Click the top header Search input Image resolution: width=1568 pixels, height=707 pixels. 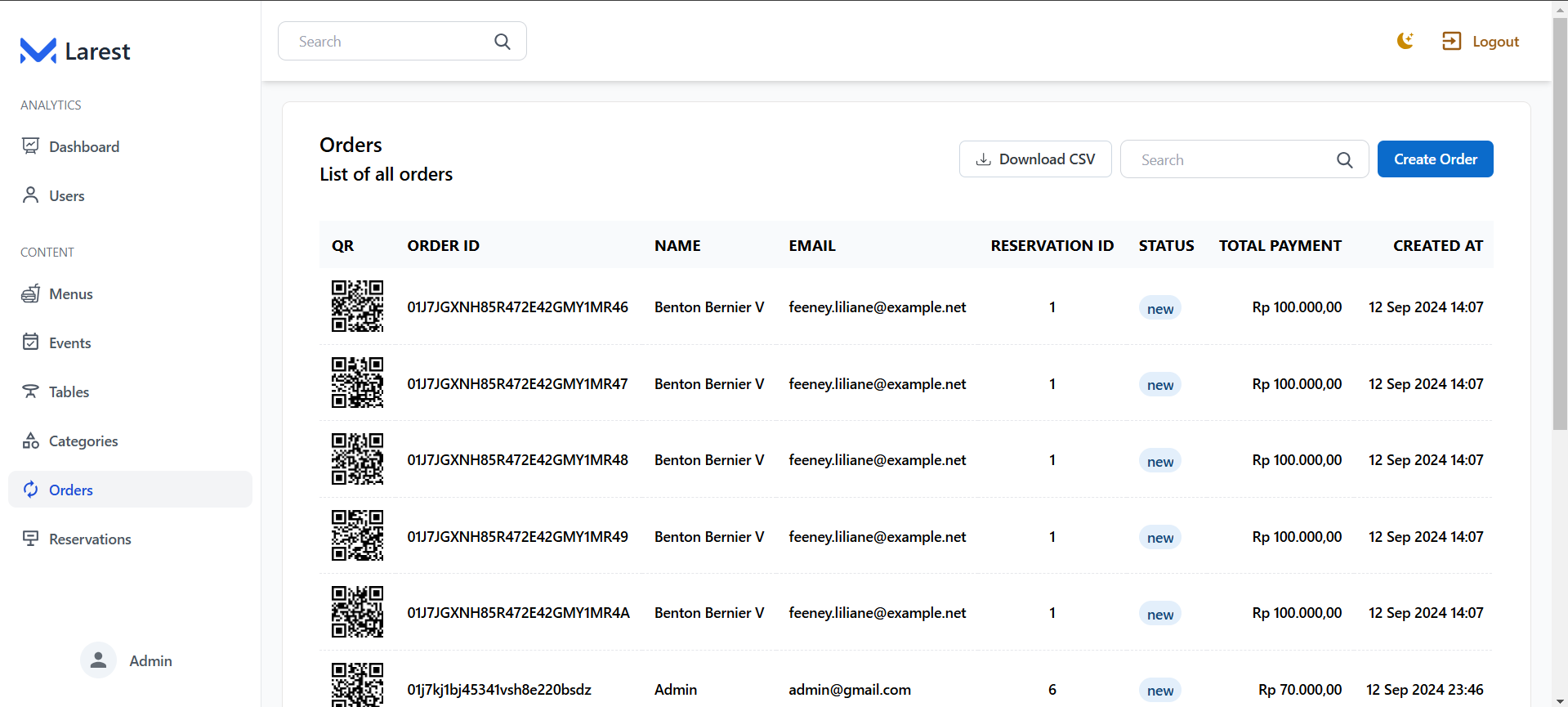[x=388, y=42]
